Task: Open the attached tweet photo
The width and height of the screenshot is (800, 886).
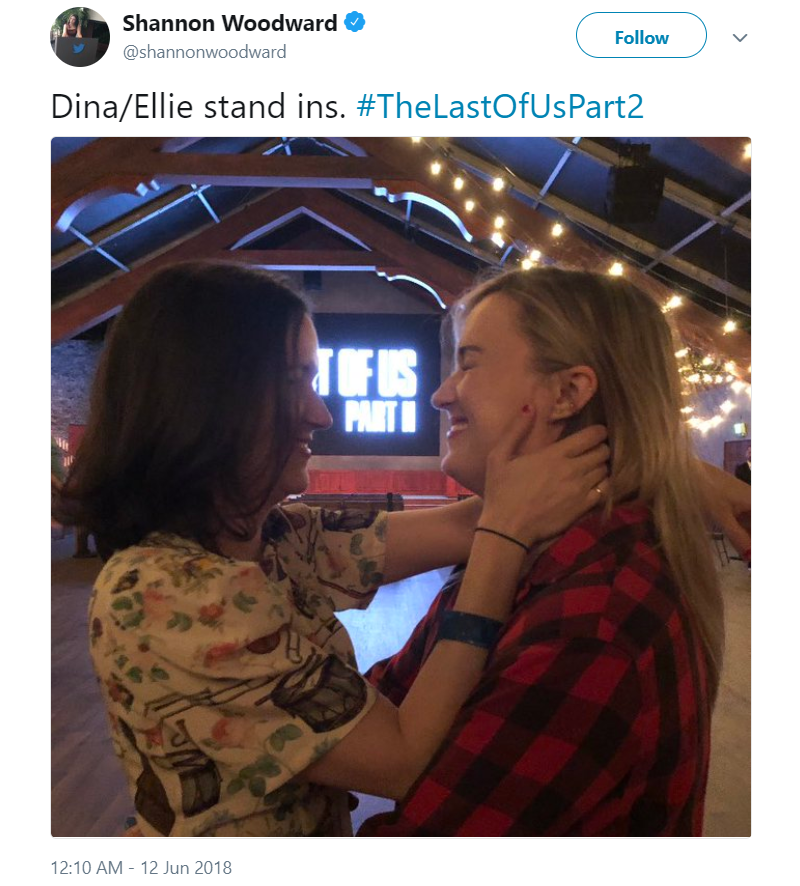Action: pyautogui.click(x=401, y=487)
